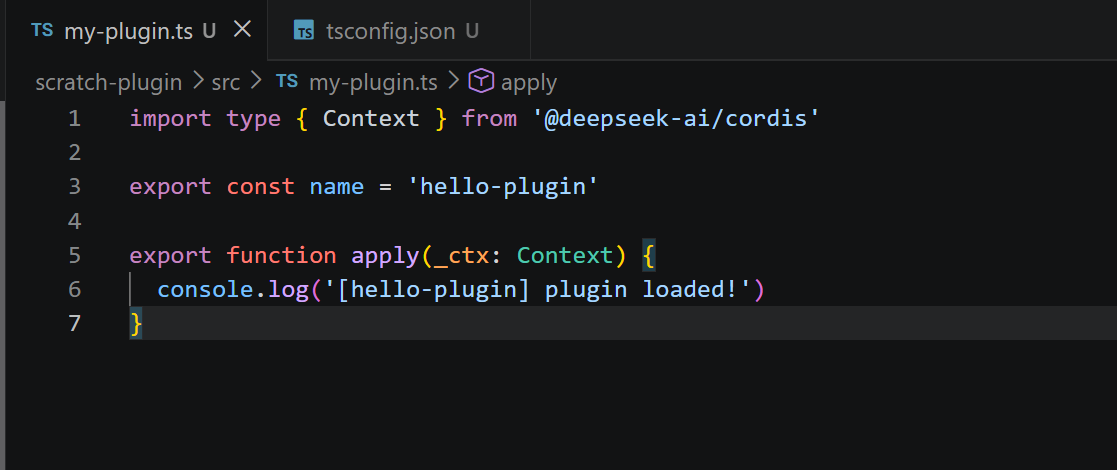Click the 'function' keyword
The width and height of the screenshot is (1117, 470).
(281, 255)
